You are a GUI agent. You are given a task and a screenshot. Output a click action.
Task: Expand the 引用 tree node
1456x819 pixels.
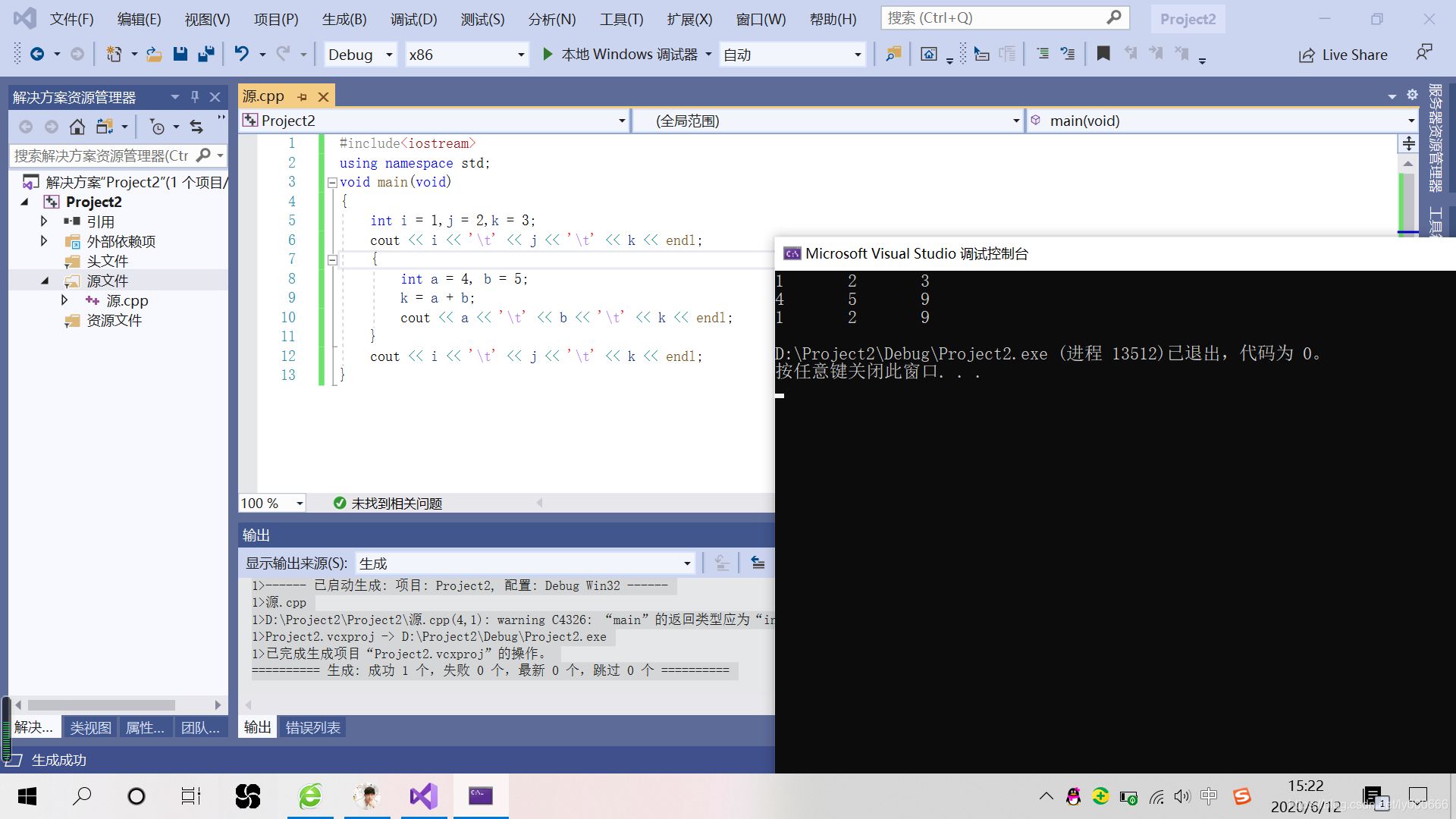click(x=44, y=221)
